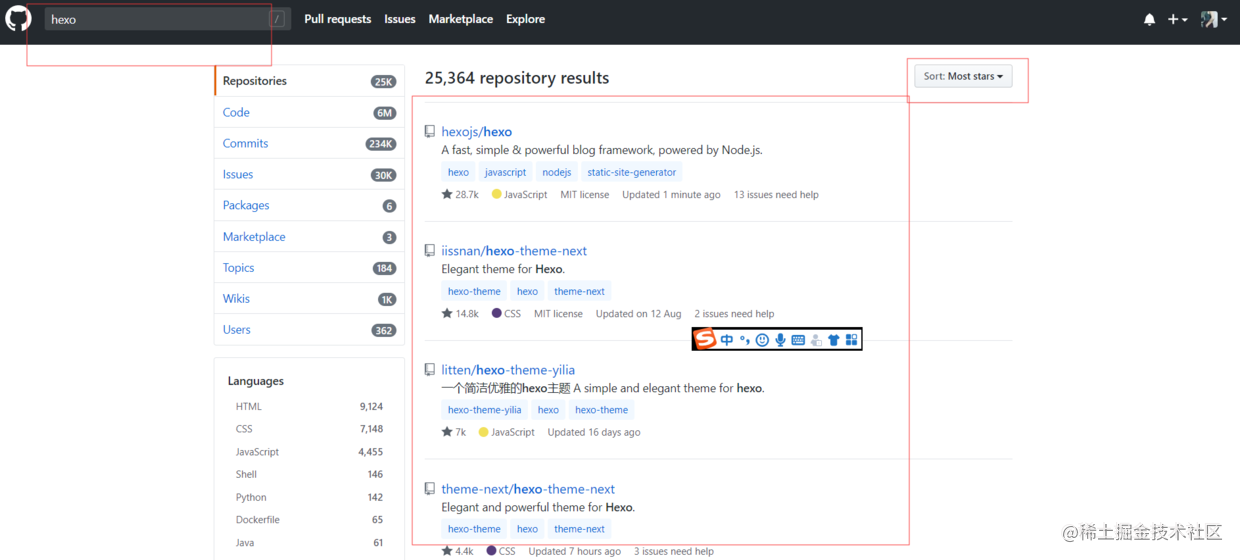The width and height of the screenshot is (1240, 560).
Task: Open the toolbox grid icon in IME bar
Action: click(851, 340)
